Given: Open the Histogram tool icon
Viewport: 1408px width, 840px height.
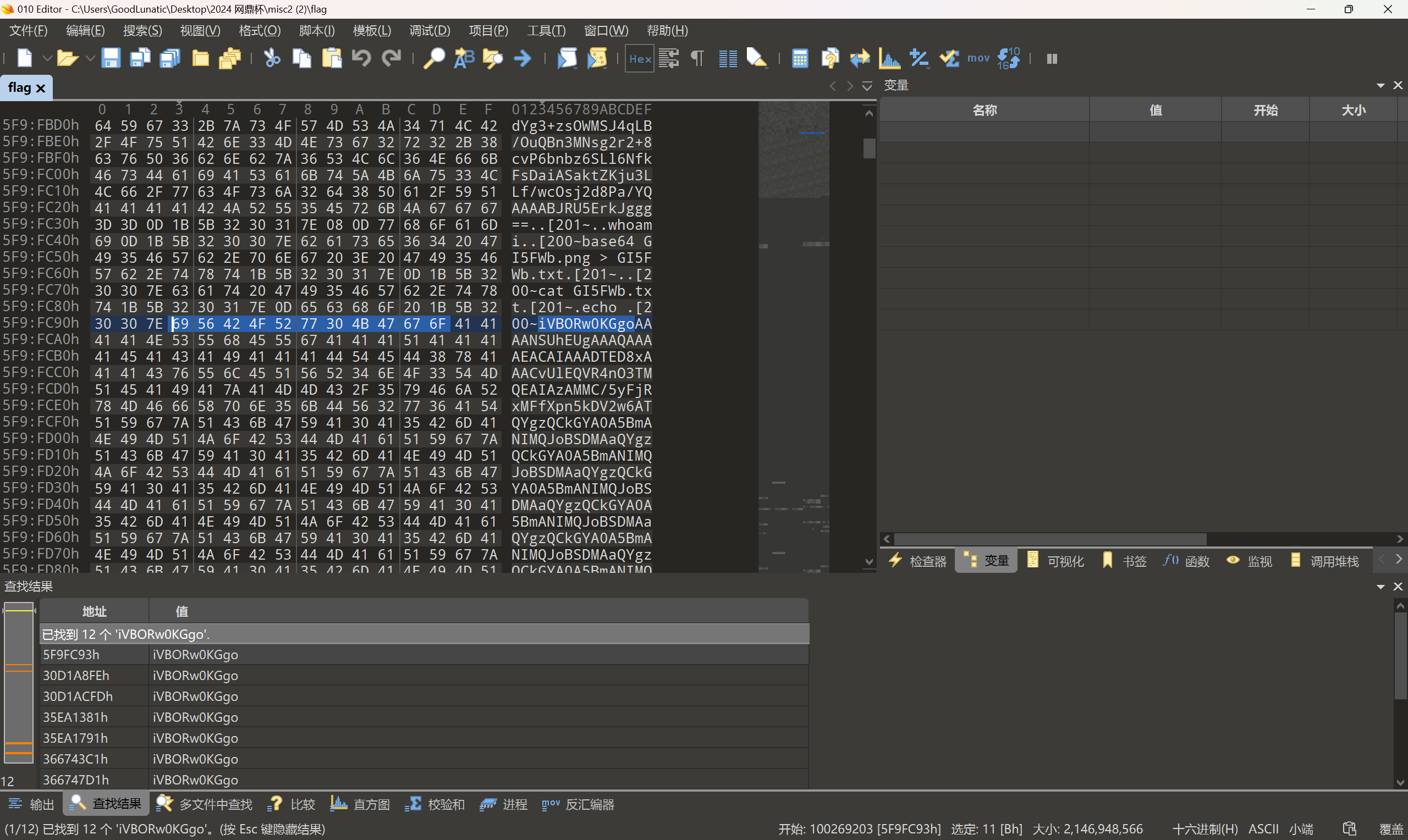Looking at the screenshot, I should (x=890, y=58).
